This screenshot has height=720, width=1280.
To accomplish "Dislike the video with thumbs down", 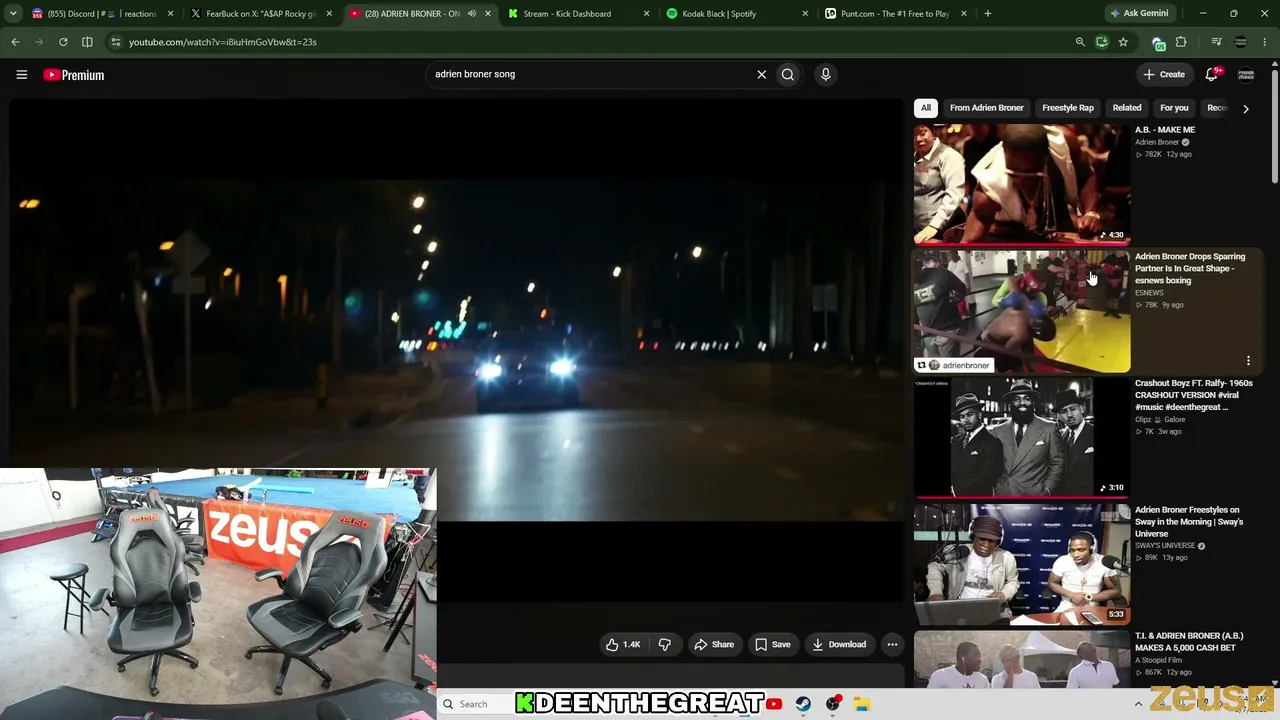I will coord(665,644).
